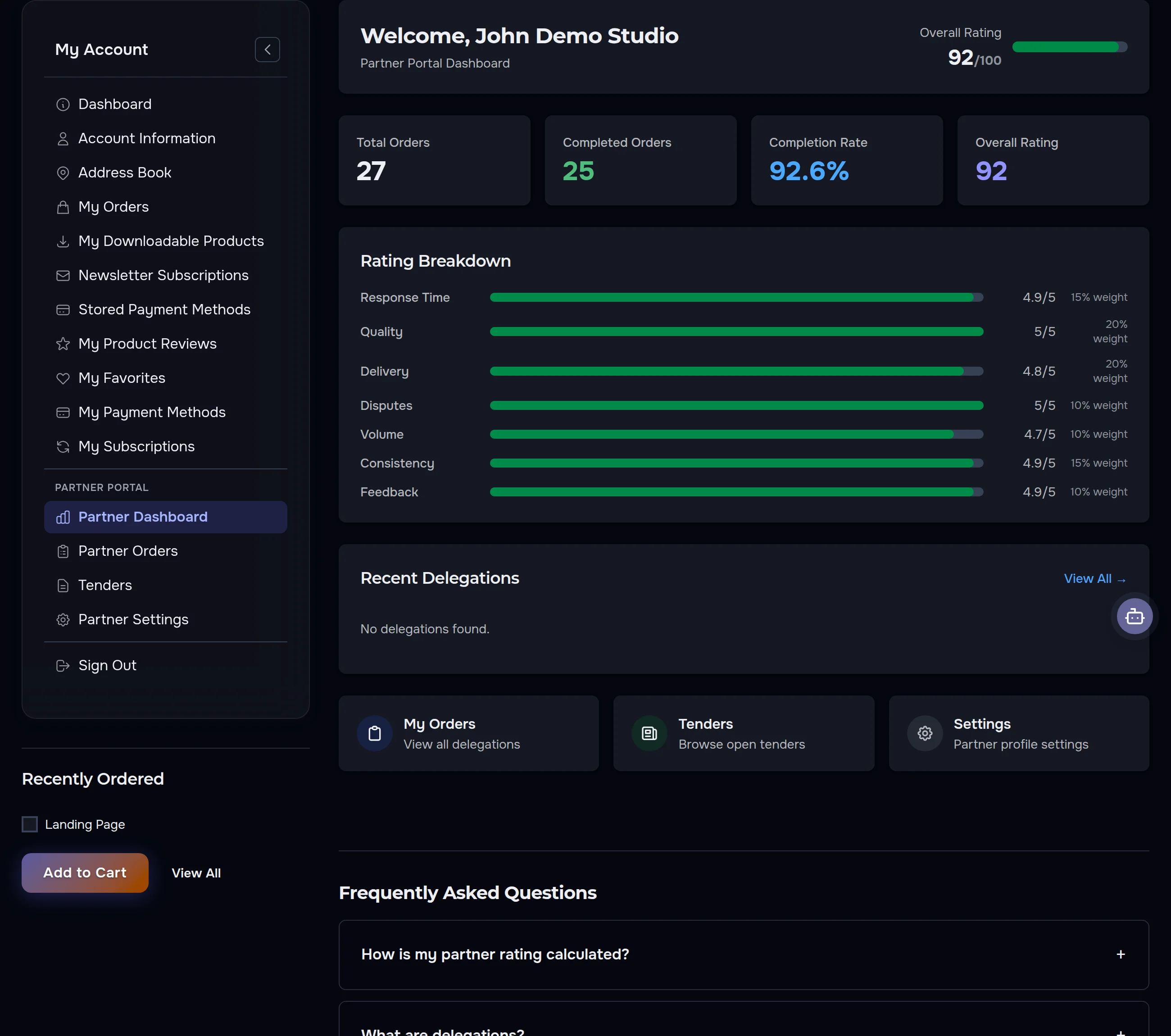Open Partner Dashboard menu item
This screenshot has width=1171, height=1036.
166,517
